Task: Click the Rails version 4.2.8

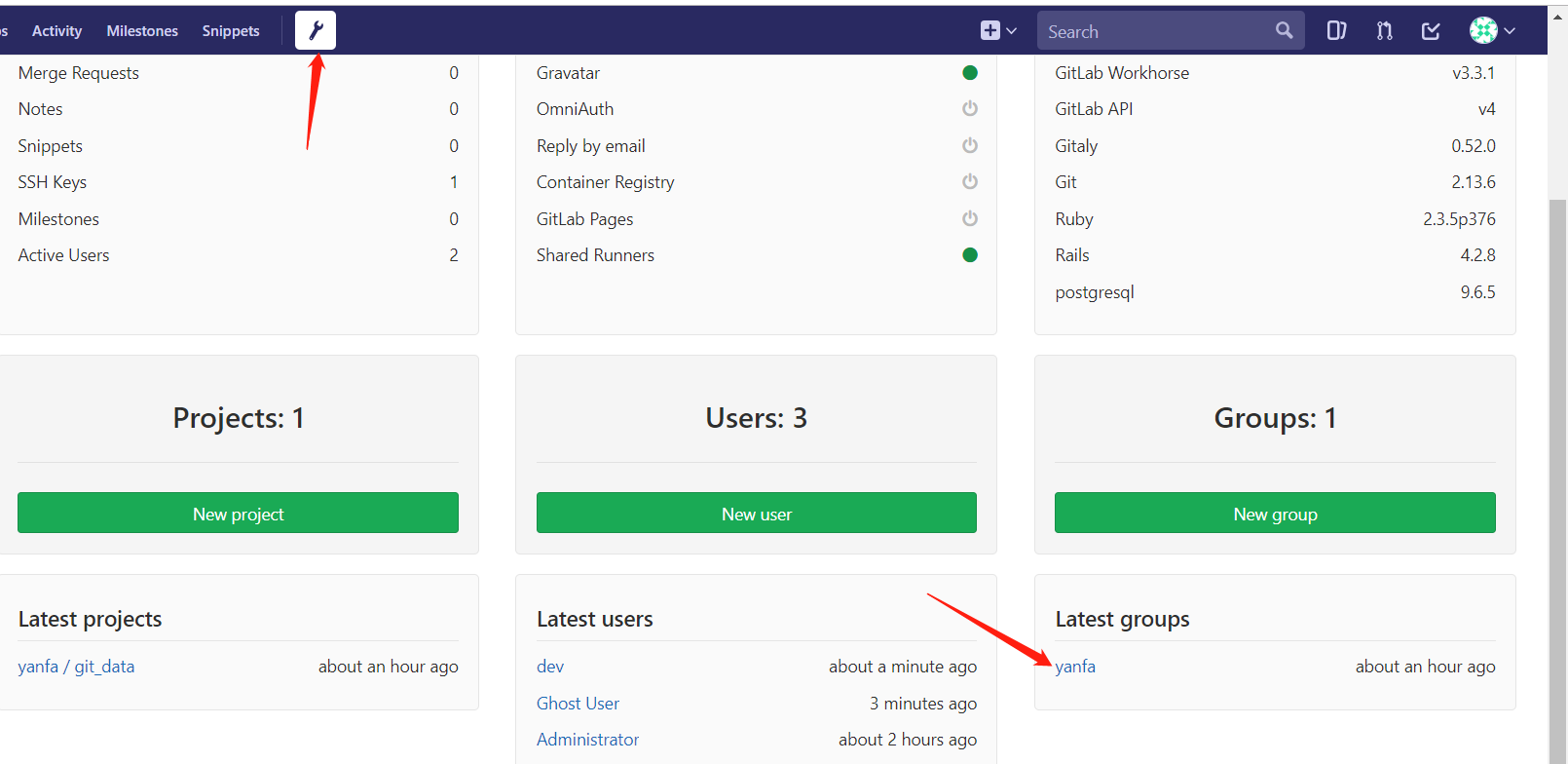Action: (x=1477, y=255)
